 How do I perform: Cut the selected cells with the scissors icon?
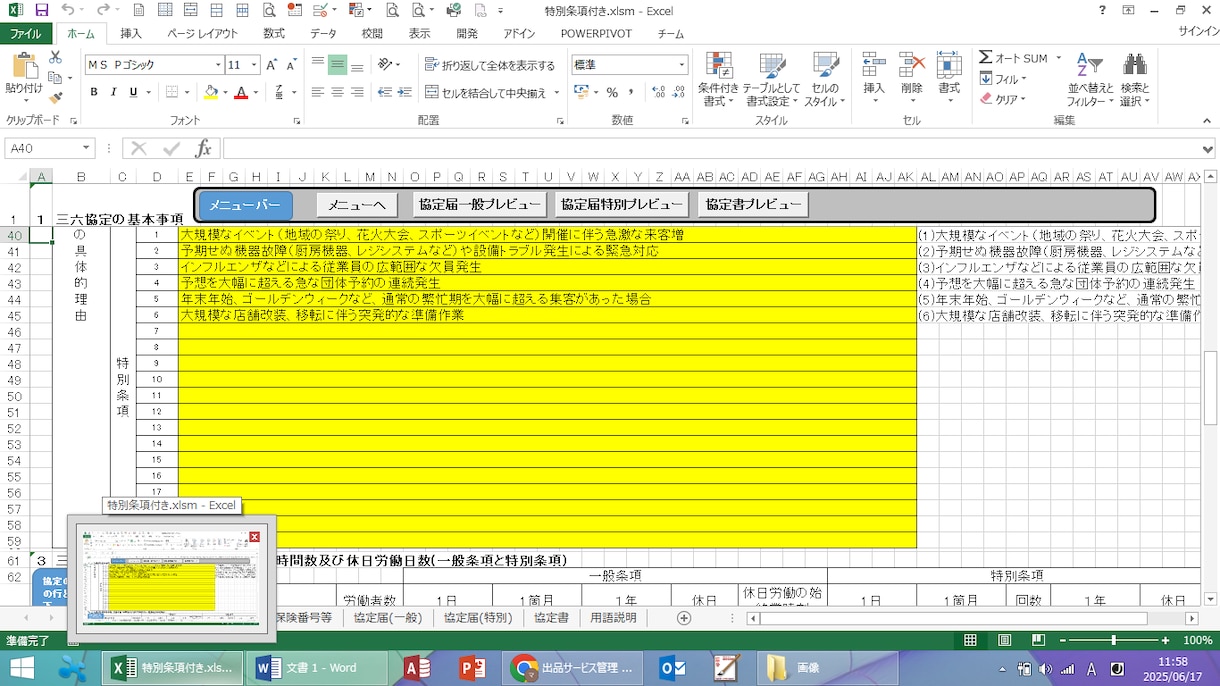pyautogui.click(x=55, y=58)
